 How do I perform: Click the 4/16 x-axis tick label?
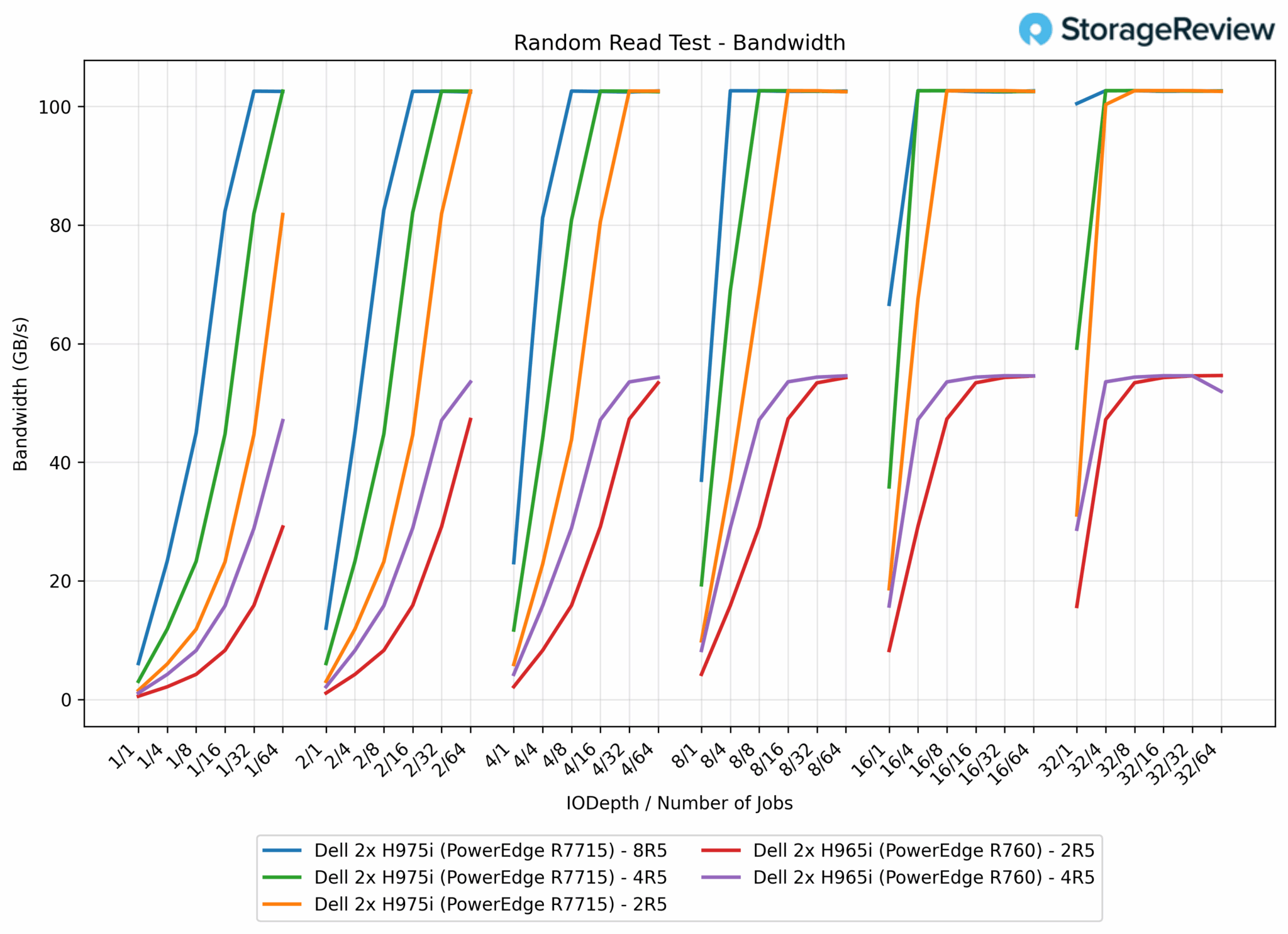click(580, 759)
